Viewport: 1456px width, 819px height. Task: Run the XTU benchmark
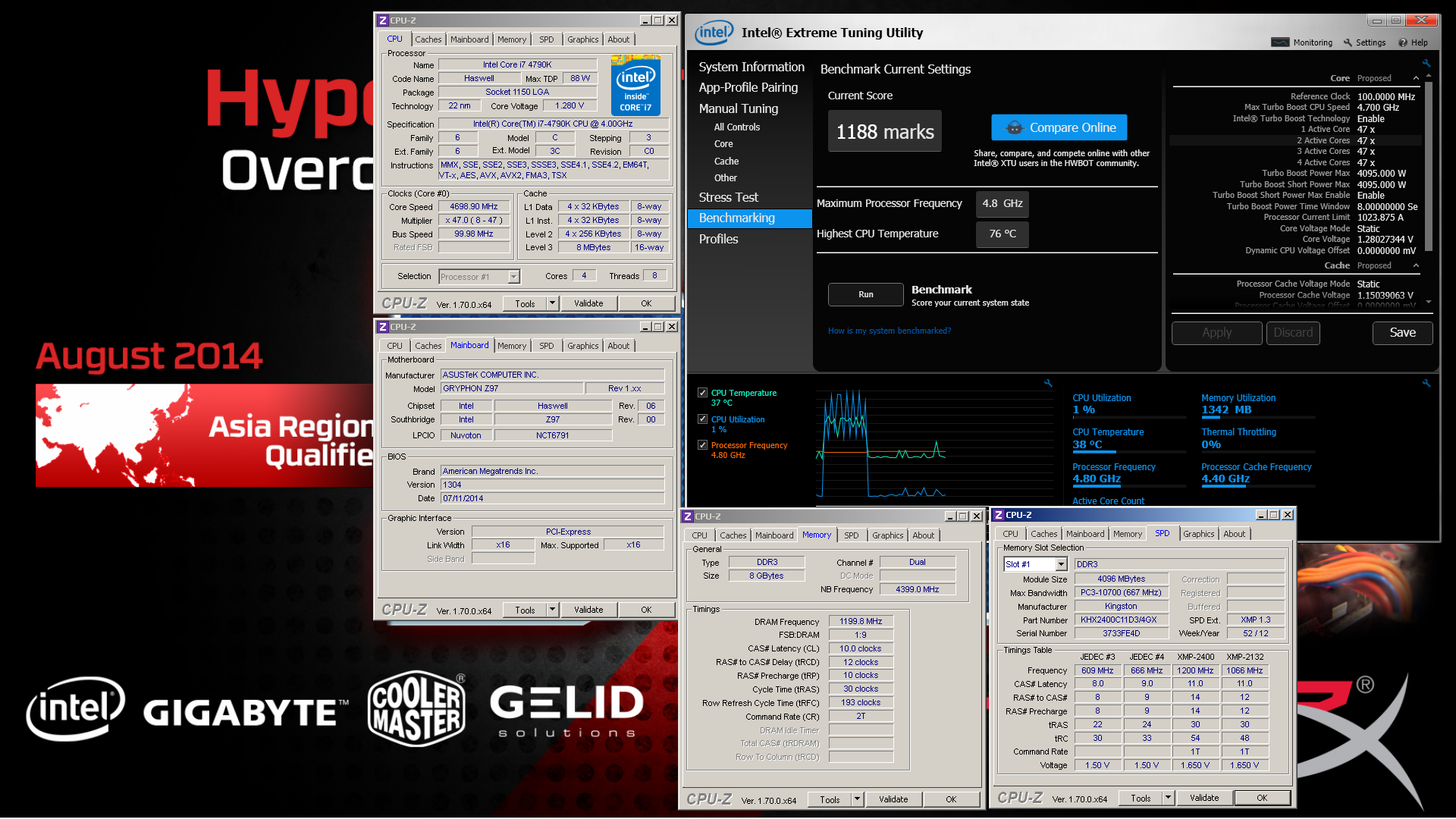tap(865, 294)
